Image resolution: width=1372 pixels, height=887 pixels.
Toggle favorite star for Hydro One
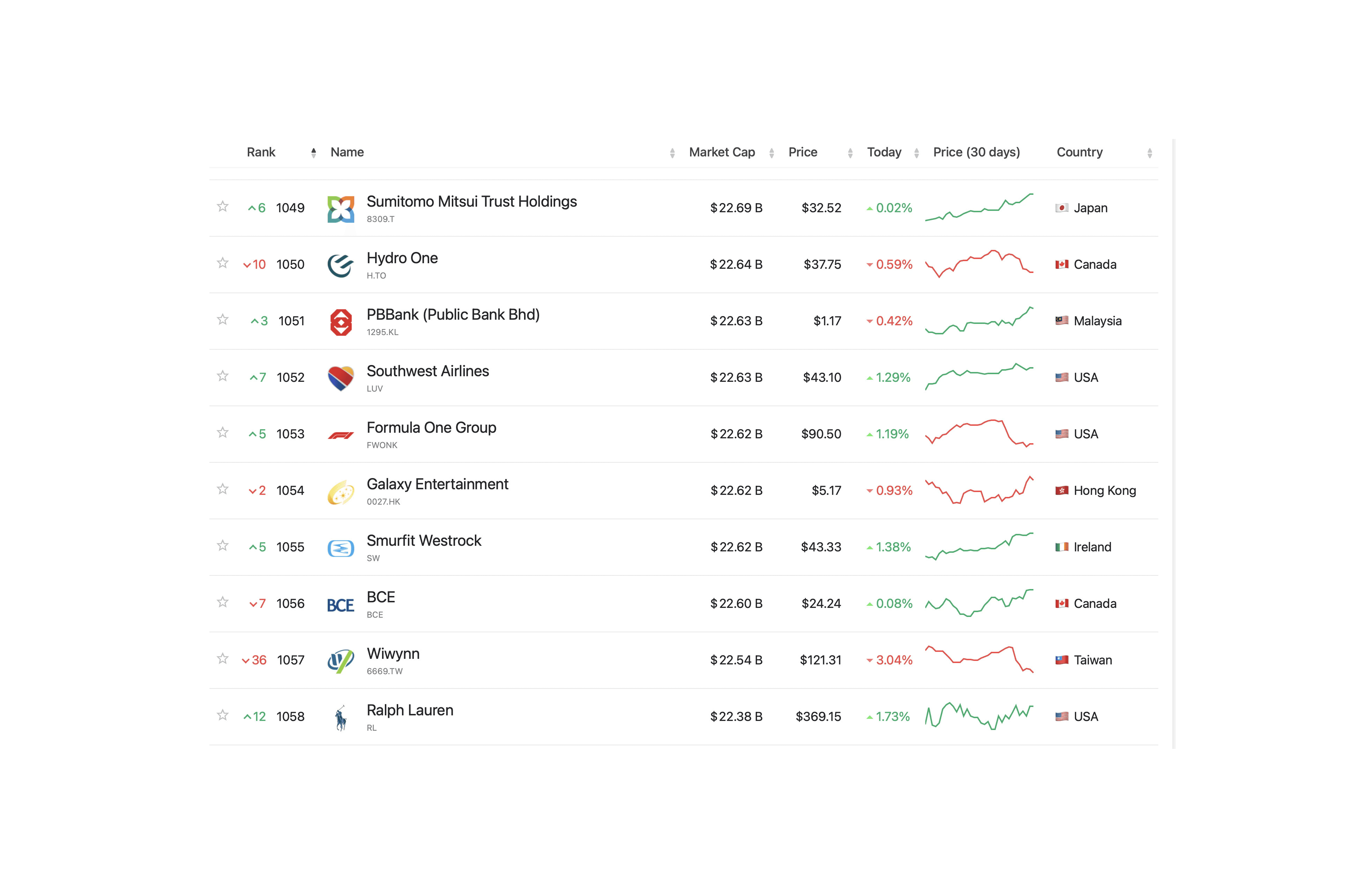coord(223,263)
